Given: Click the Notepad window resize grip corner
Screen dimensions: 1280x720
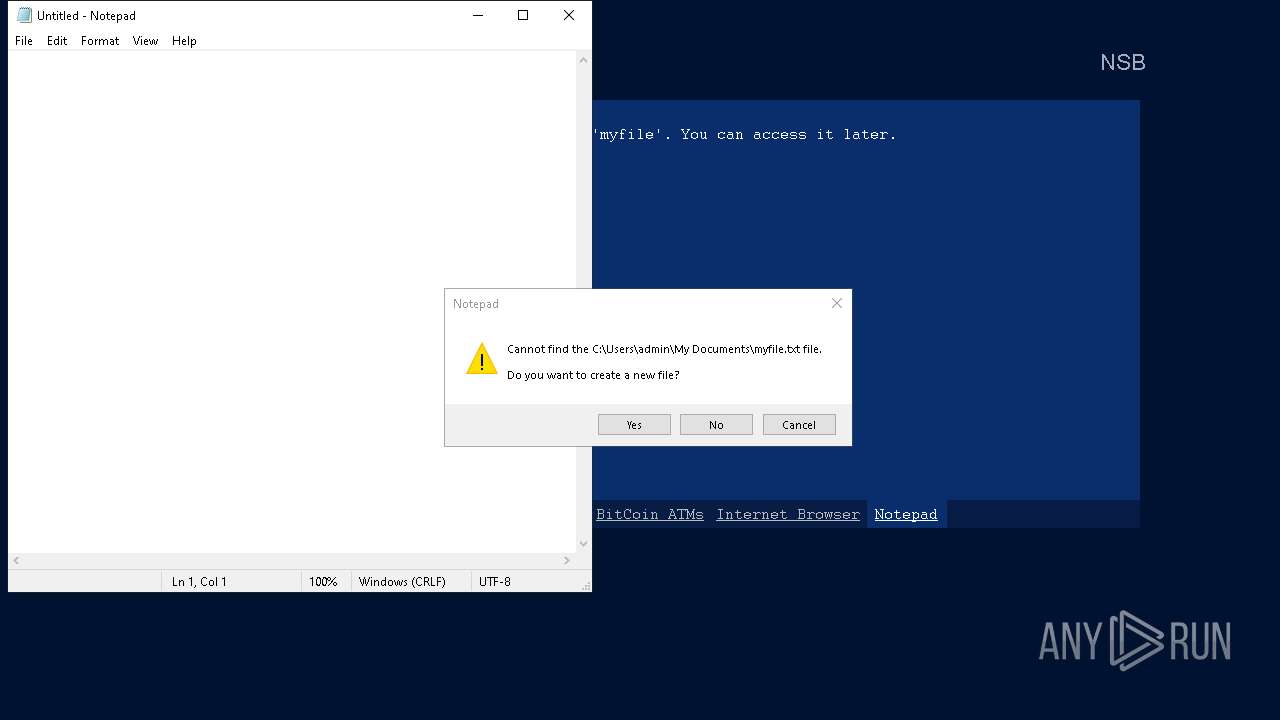Looking at the screenshot, I should tap(586, 586).
